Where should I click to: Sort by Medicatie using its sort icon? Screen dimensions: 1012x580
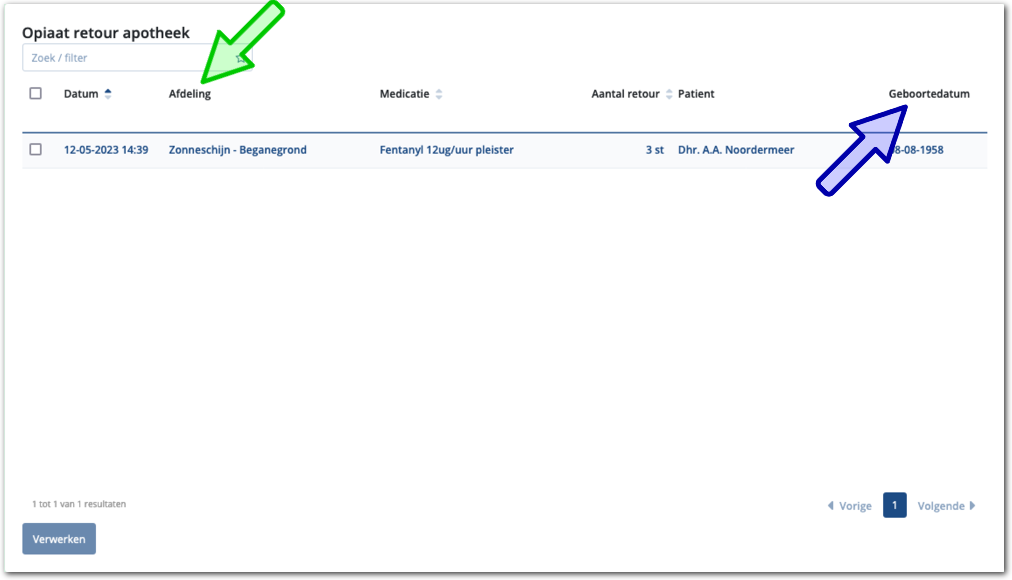click(438, 94)
